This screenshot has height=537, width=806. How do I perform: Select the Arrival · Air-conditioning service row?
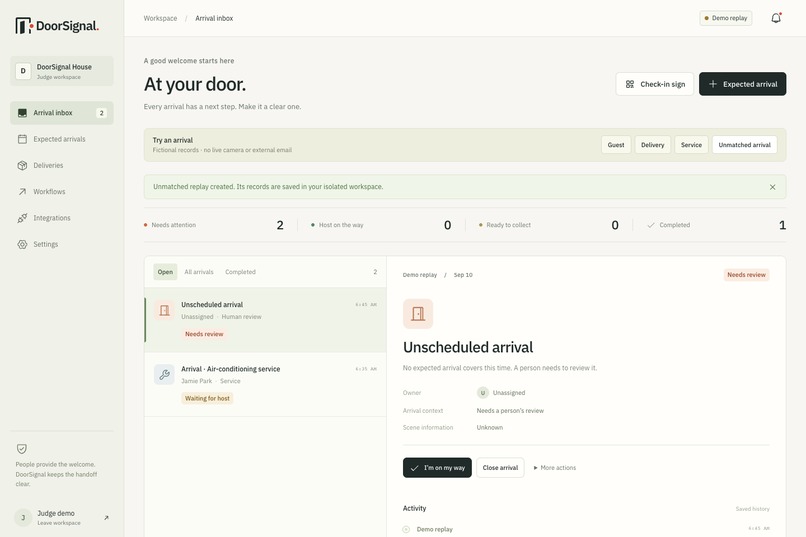pos(265,384)
